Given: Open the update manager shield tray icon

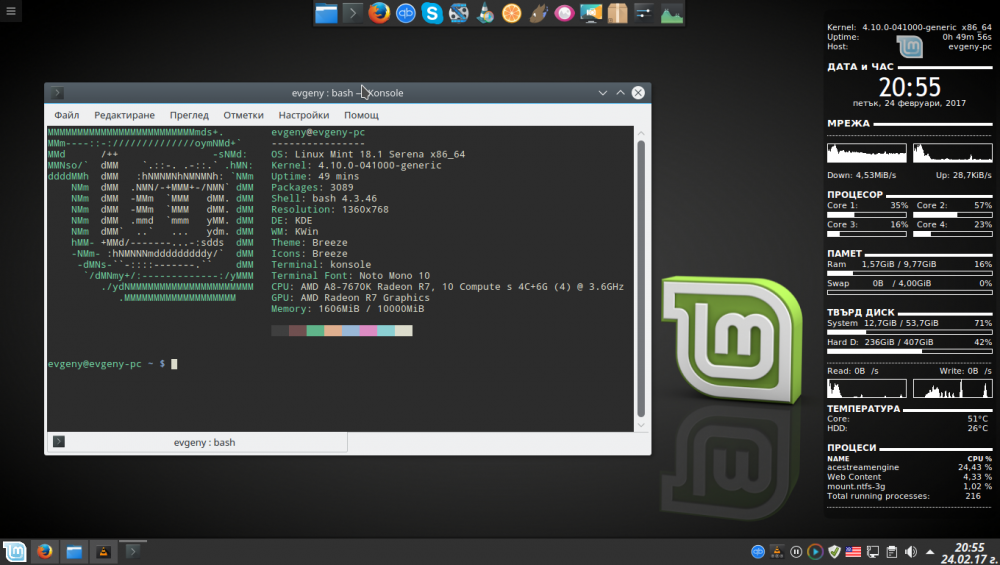Looking at the screenshot, I should [834, 552].
